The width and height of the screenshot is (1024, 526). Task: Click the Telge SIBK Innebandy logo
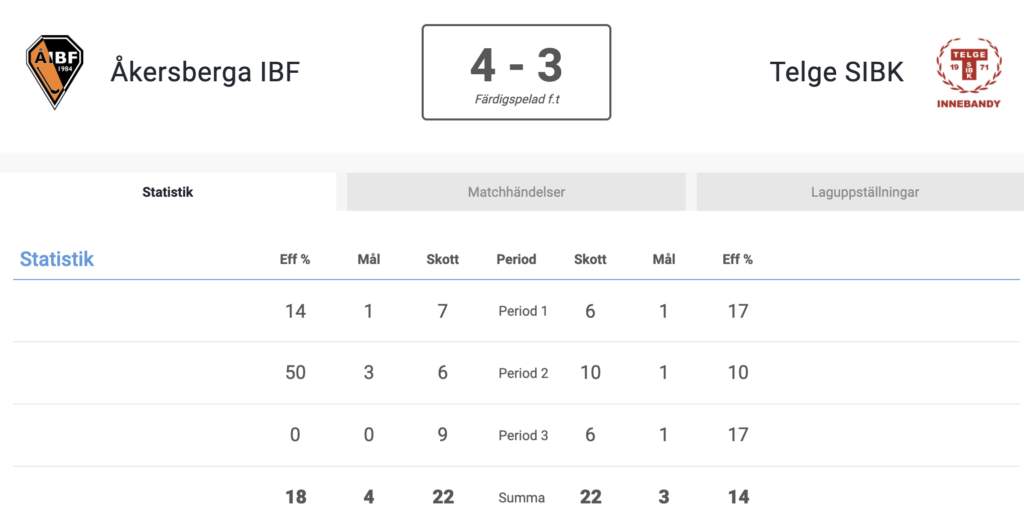coord(968,73)
